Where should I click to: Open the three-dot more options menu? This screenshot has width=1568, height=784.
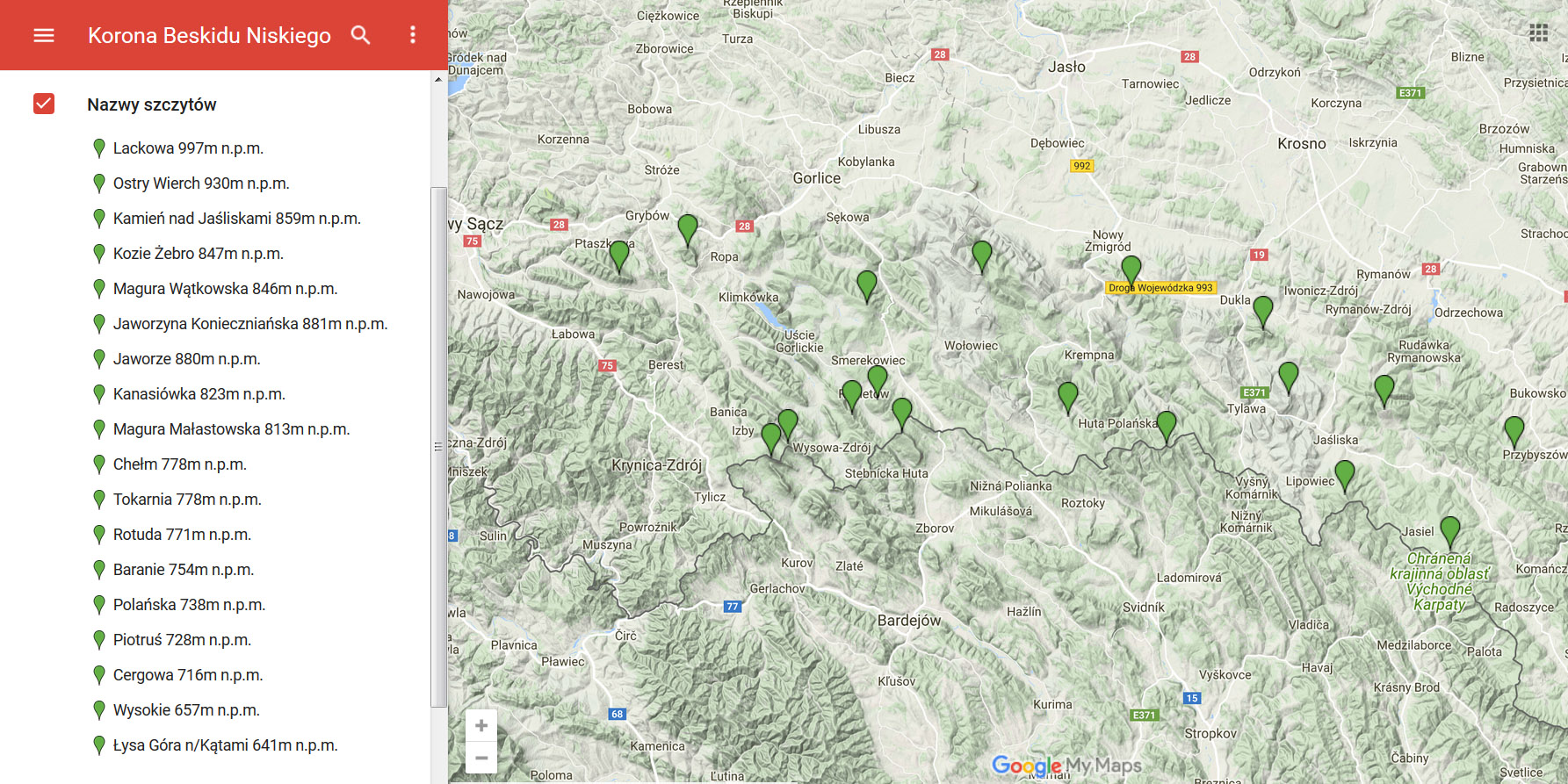[x=413, y=35]
